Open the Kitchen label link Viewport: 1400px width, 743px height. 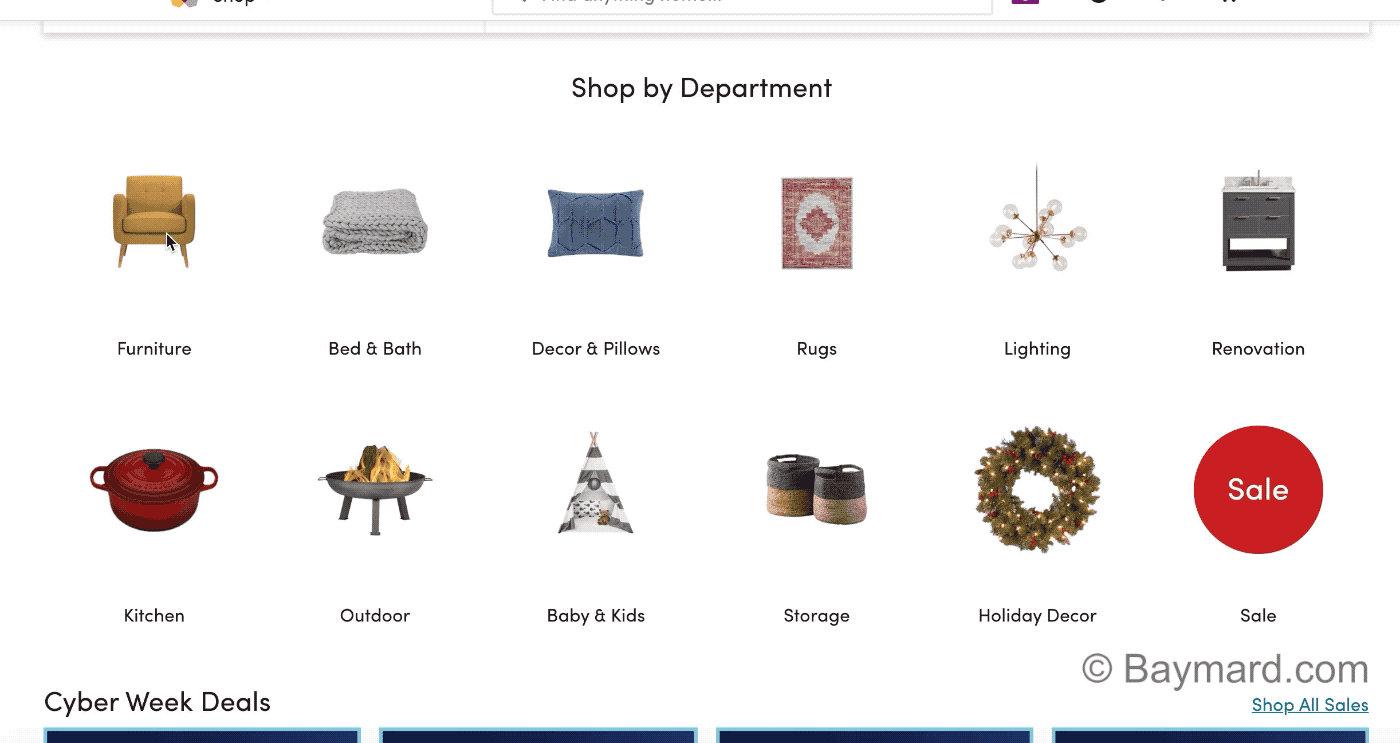(154, 616)
